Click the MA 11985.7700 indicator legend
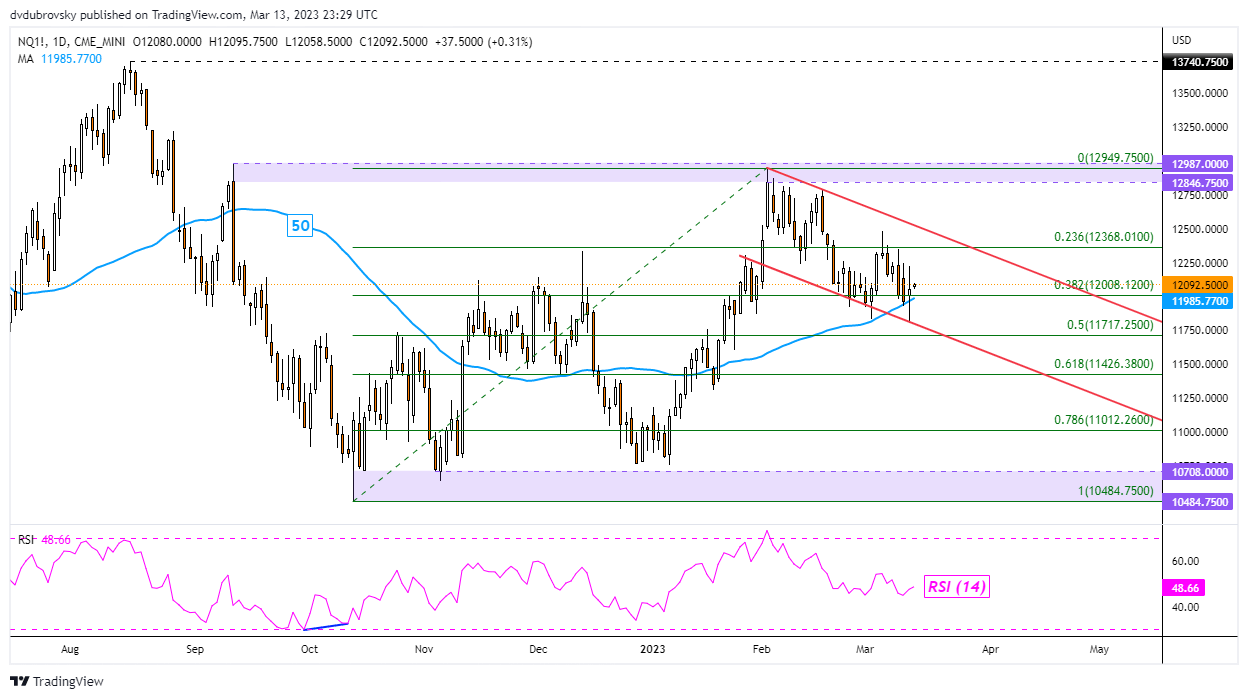The height and width of the screenshot is (699, 1248). click(x=60, y=59)
